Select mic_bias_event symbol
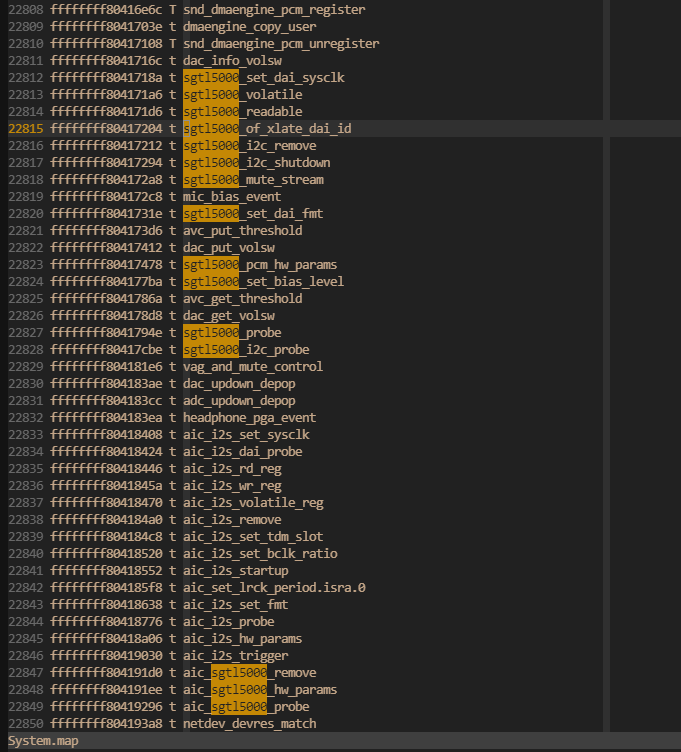 point(232,197)
